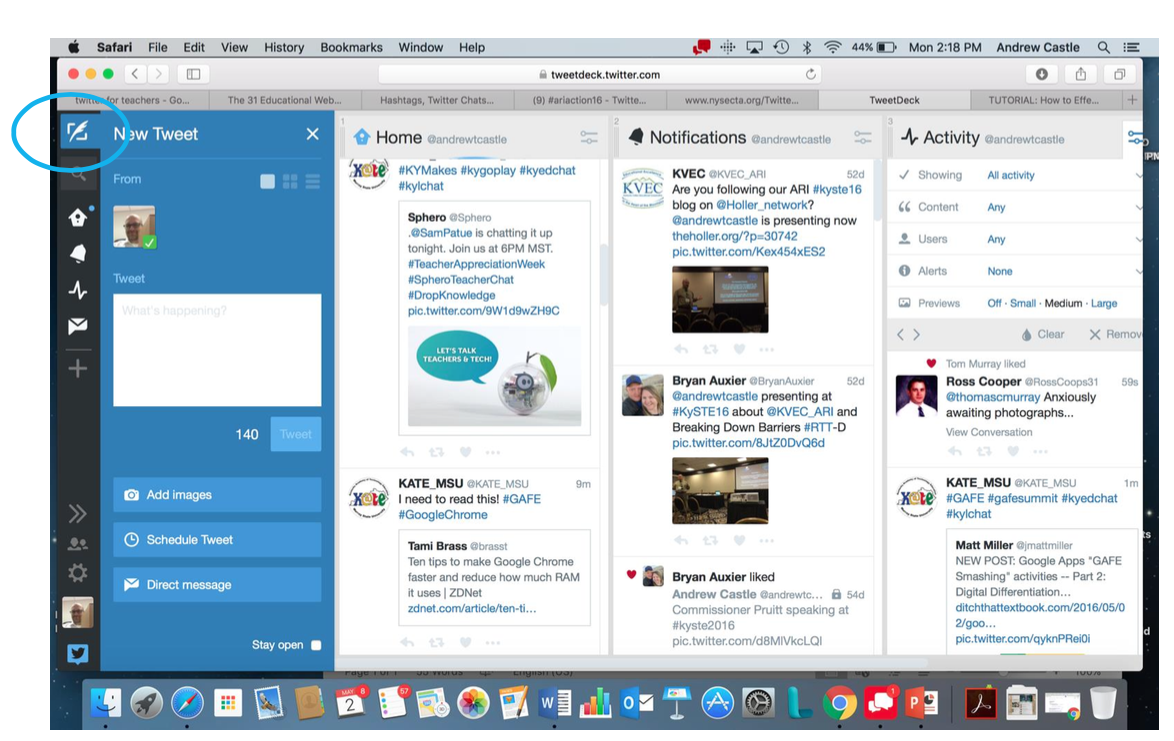Screen dimensions: 1174x741
Task: Open the zdnet.com/article/ten-ti… link
Action: click(472, 609)
